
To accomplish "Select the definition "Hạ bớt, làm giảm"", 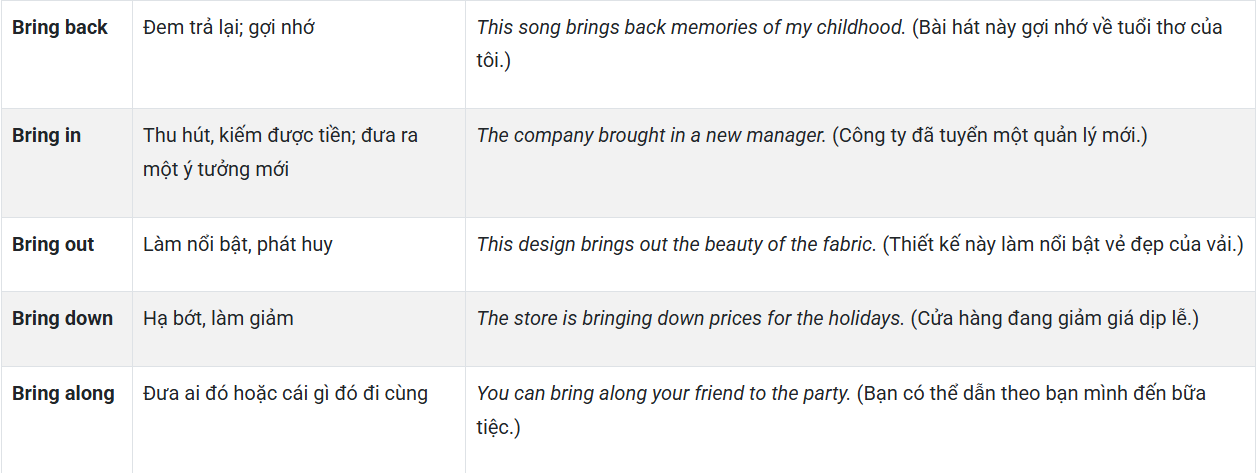I will [x=218, y=319].
